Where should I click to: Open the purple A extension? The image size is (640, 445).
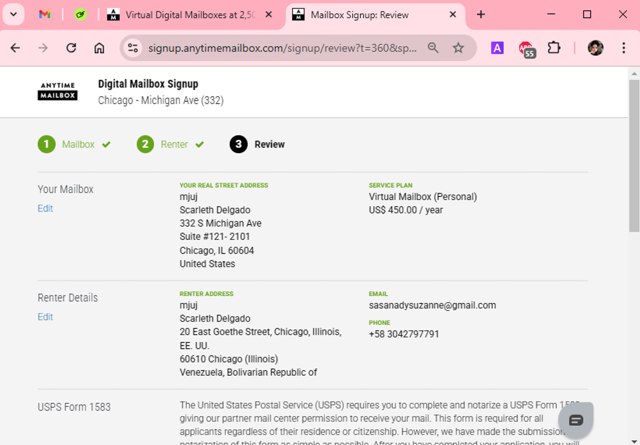point(497,48)
